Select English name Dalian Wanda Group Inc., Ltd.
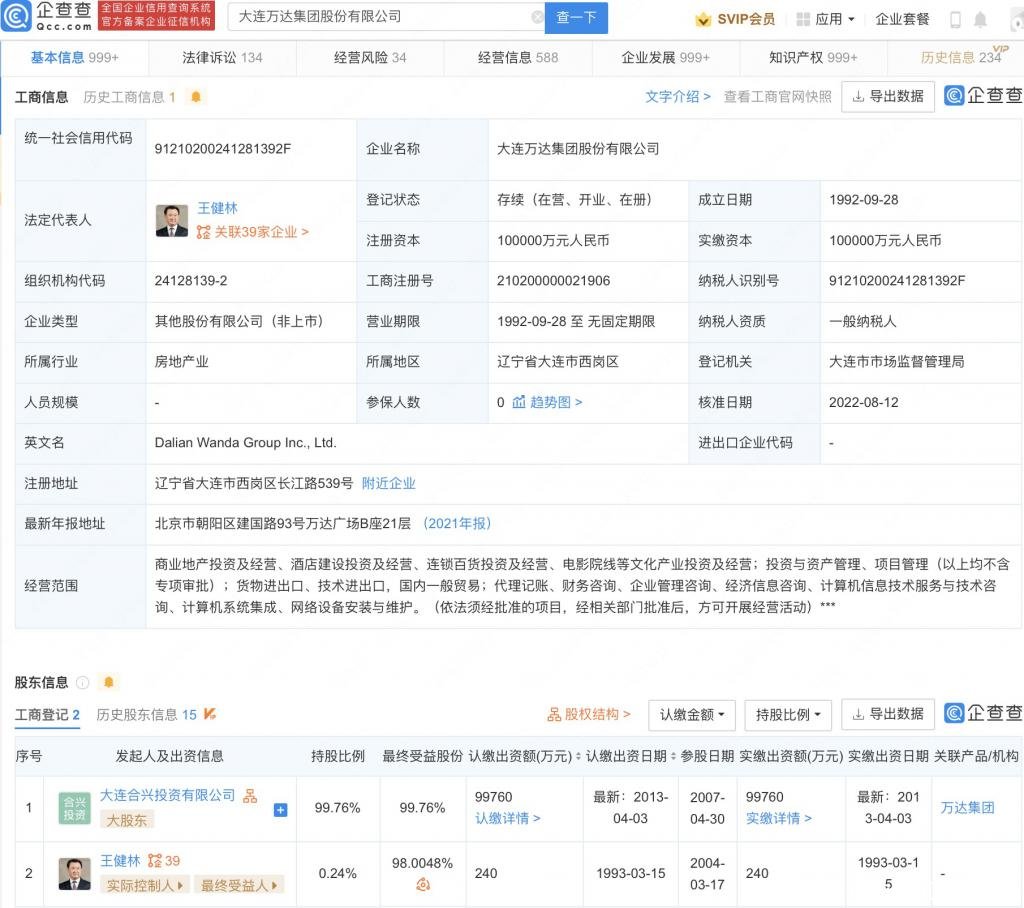 [x=246, y=442]
